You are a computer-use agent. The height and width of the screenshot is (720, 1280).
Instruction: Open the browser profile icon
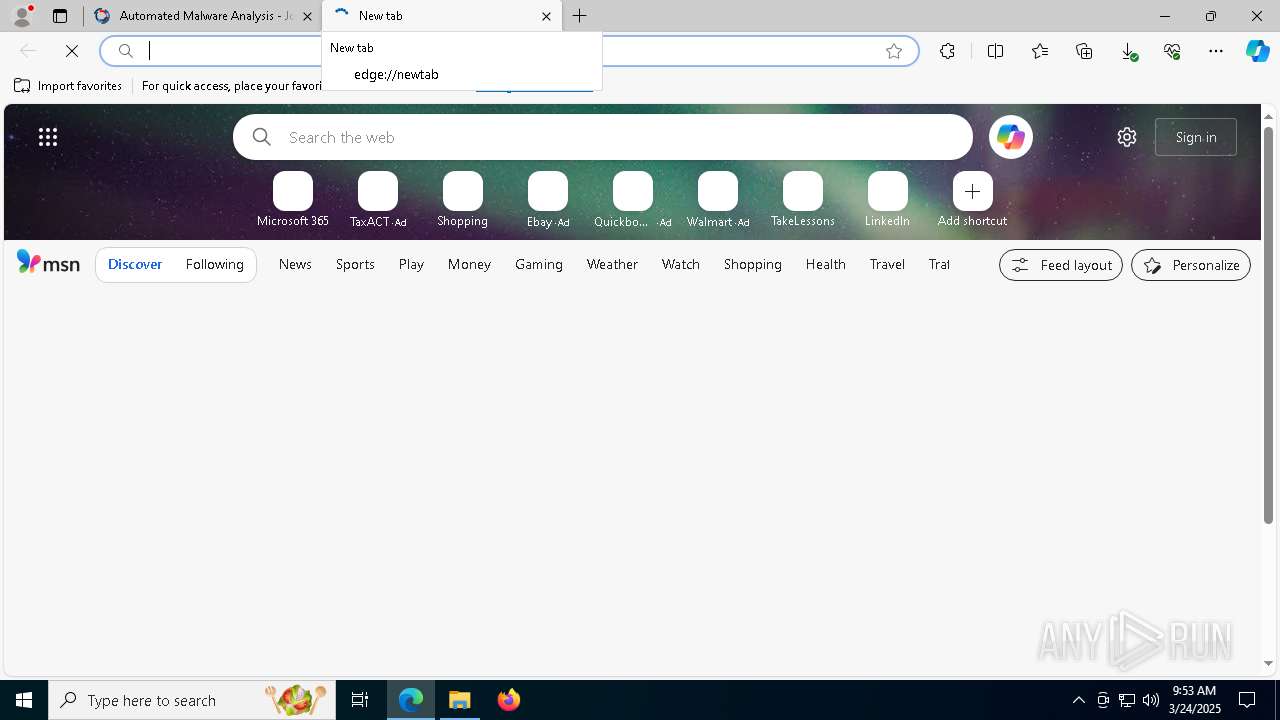pyautogui.click(x=21, y=16)
